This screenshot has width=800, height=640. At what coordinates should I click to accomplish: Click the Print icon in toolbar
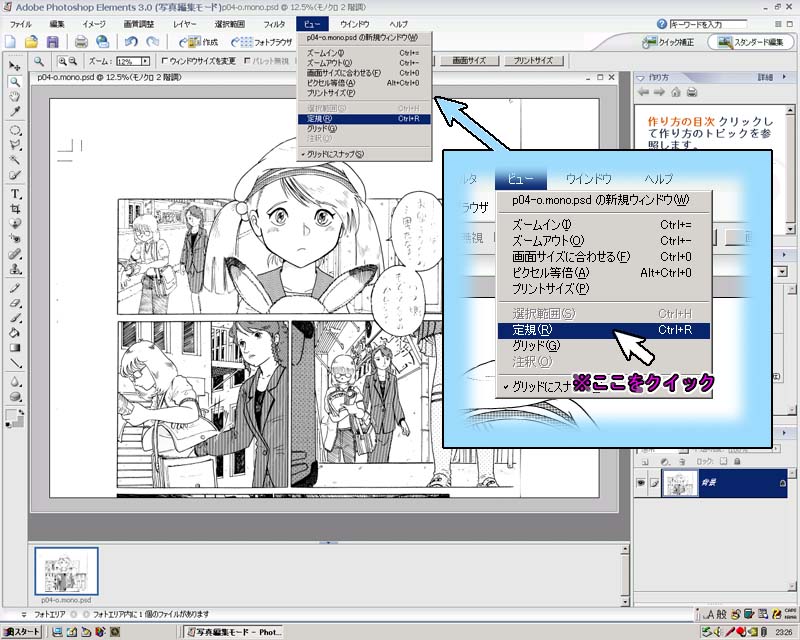coord(81,42)
